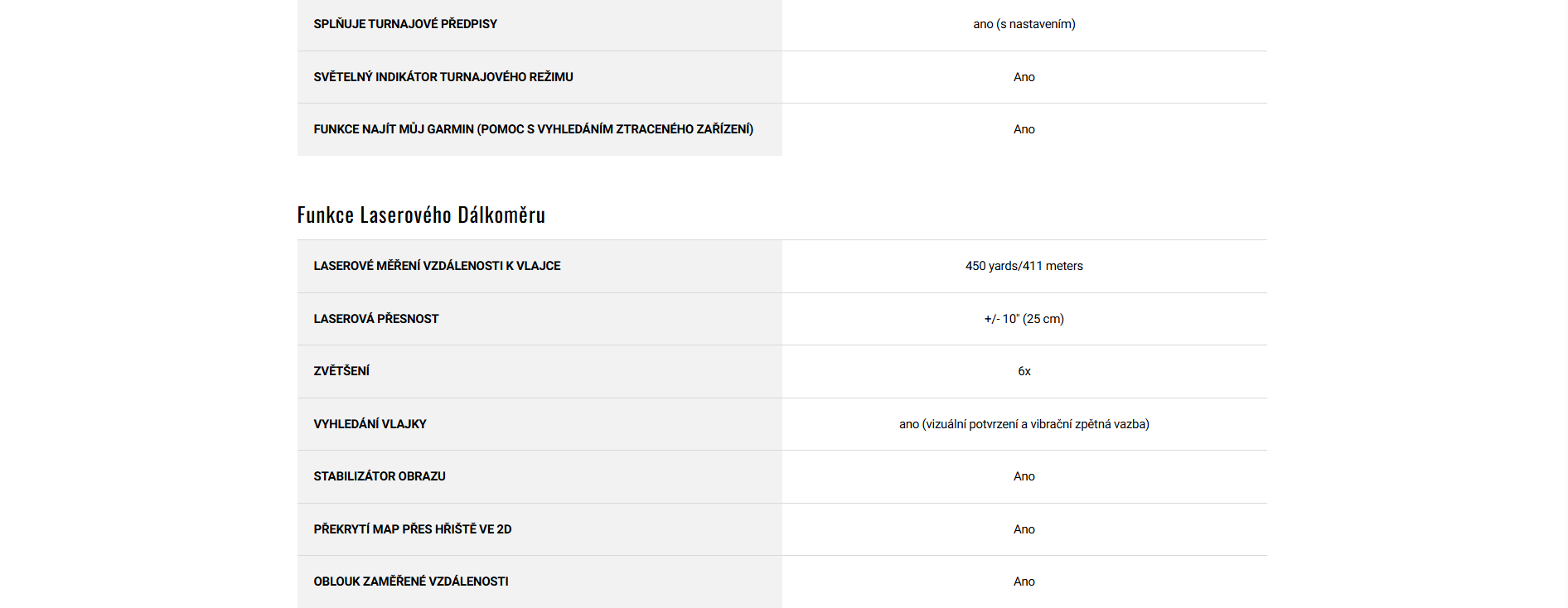Click 'Ano' value for Stabilizátor obrazu
Screen dimensions: 1568x608
point(1024,476)
